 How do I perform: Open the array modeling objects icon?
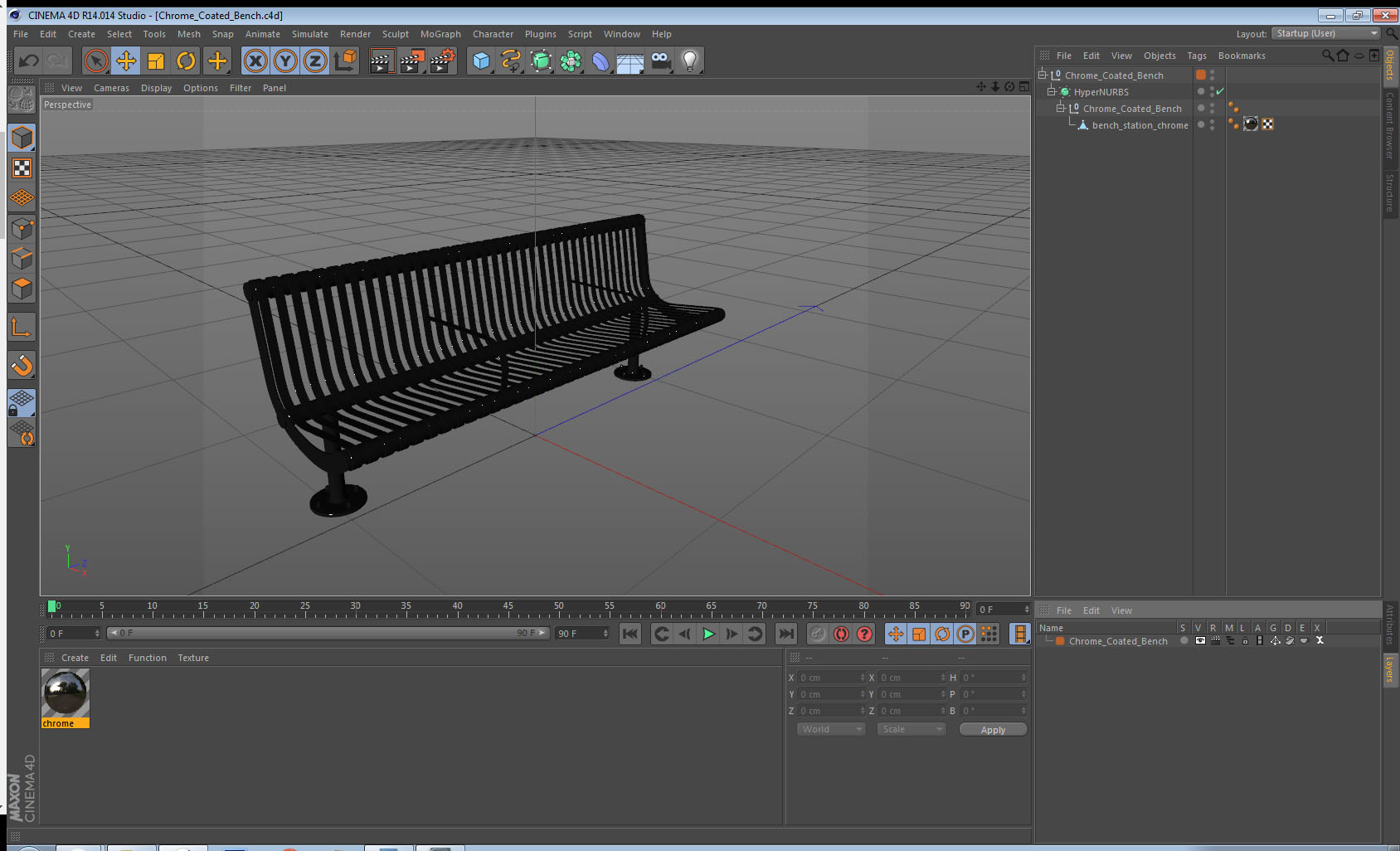tap(571, 61)
